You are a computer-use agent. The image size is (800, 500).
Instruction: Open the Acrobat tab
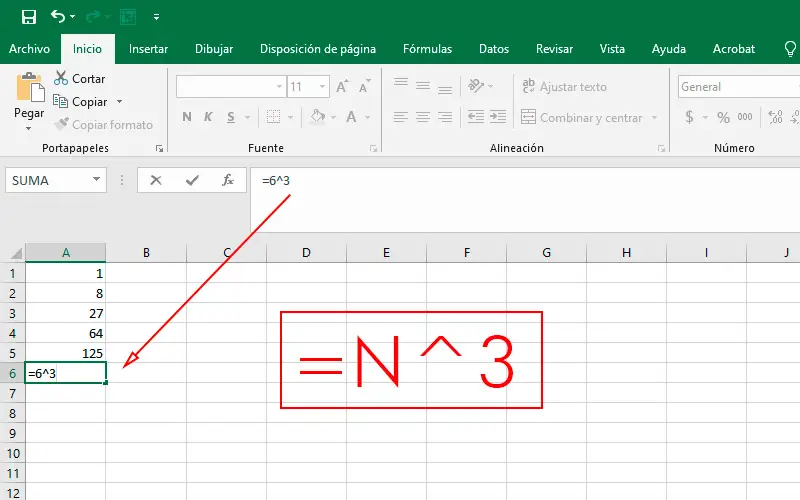tap(734, 49)
